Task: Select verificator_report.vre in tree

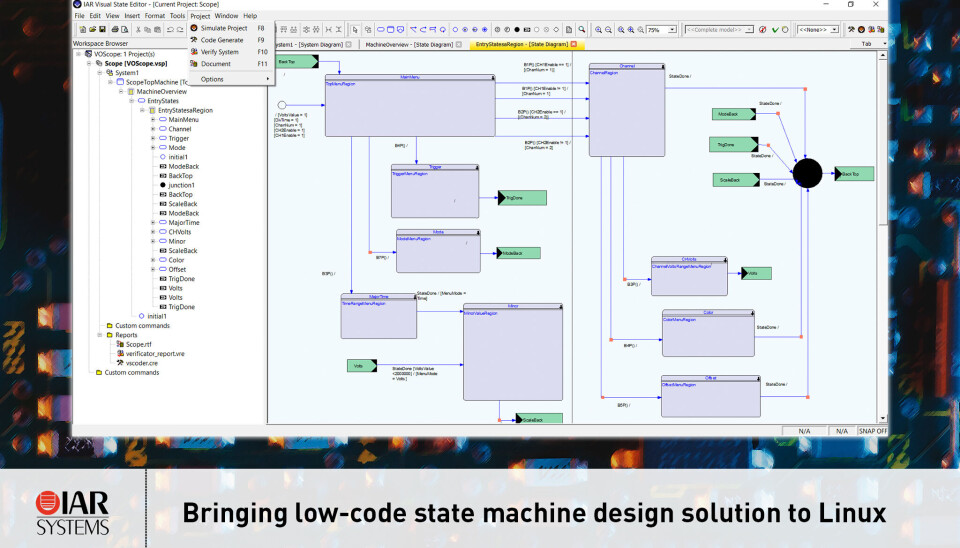Action: click(x=155, y=353)
